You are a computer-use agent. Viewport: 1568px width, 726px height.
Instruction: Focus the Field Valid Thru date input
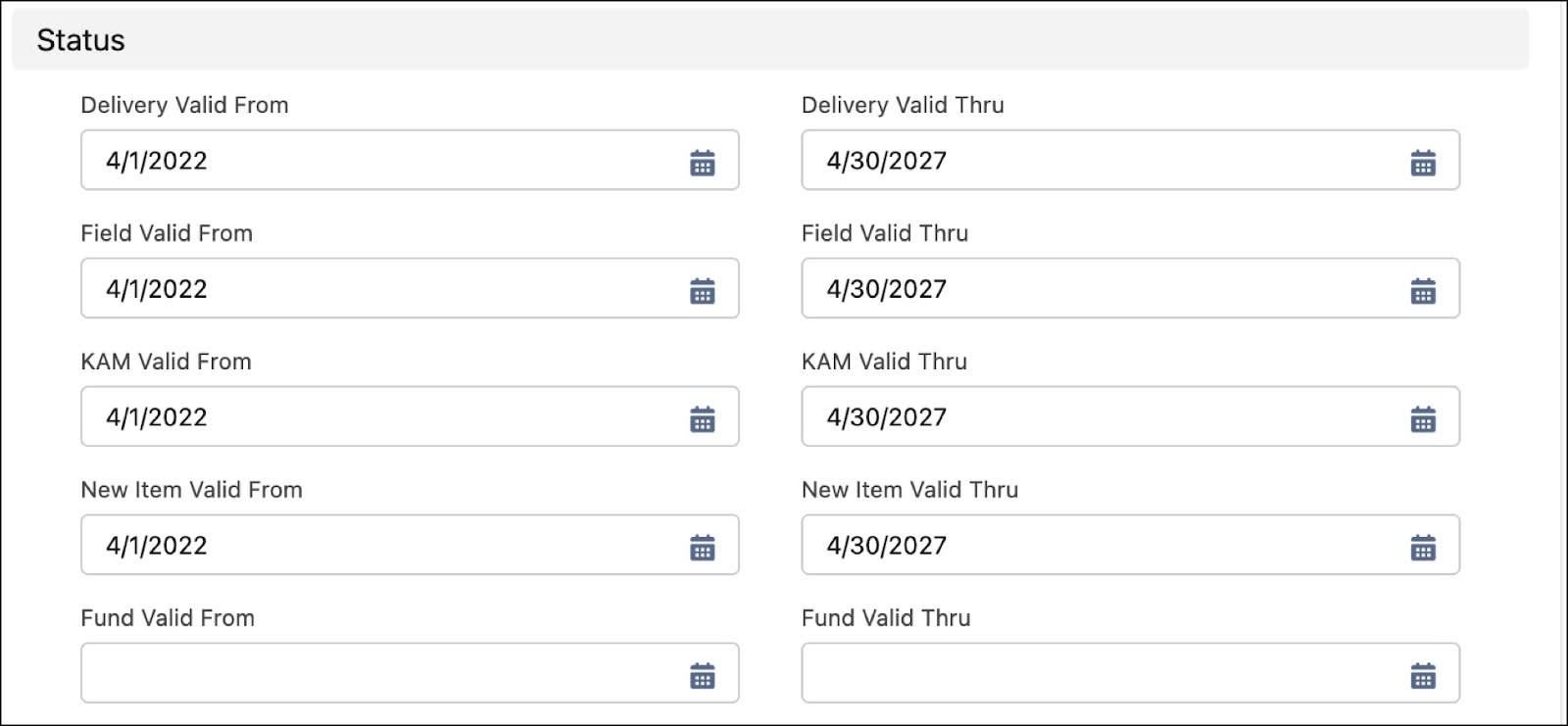(x=1102, y=289)
